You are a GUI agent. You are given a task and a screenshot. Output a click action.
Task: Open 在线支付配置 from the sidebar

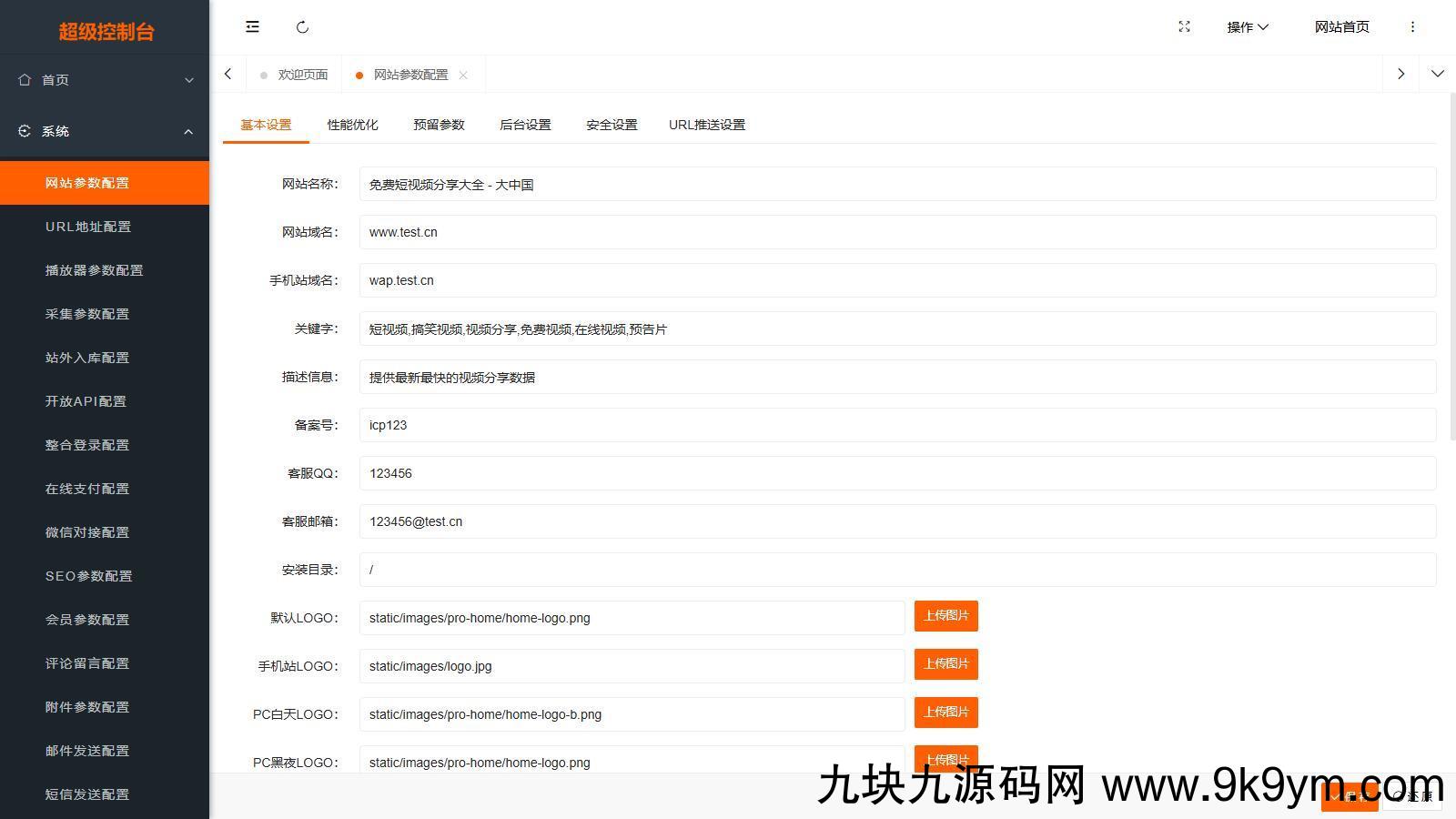click(87, 489)
